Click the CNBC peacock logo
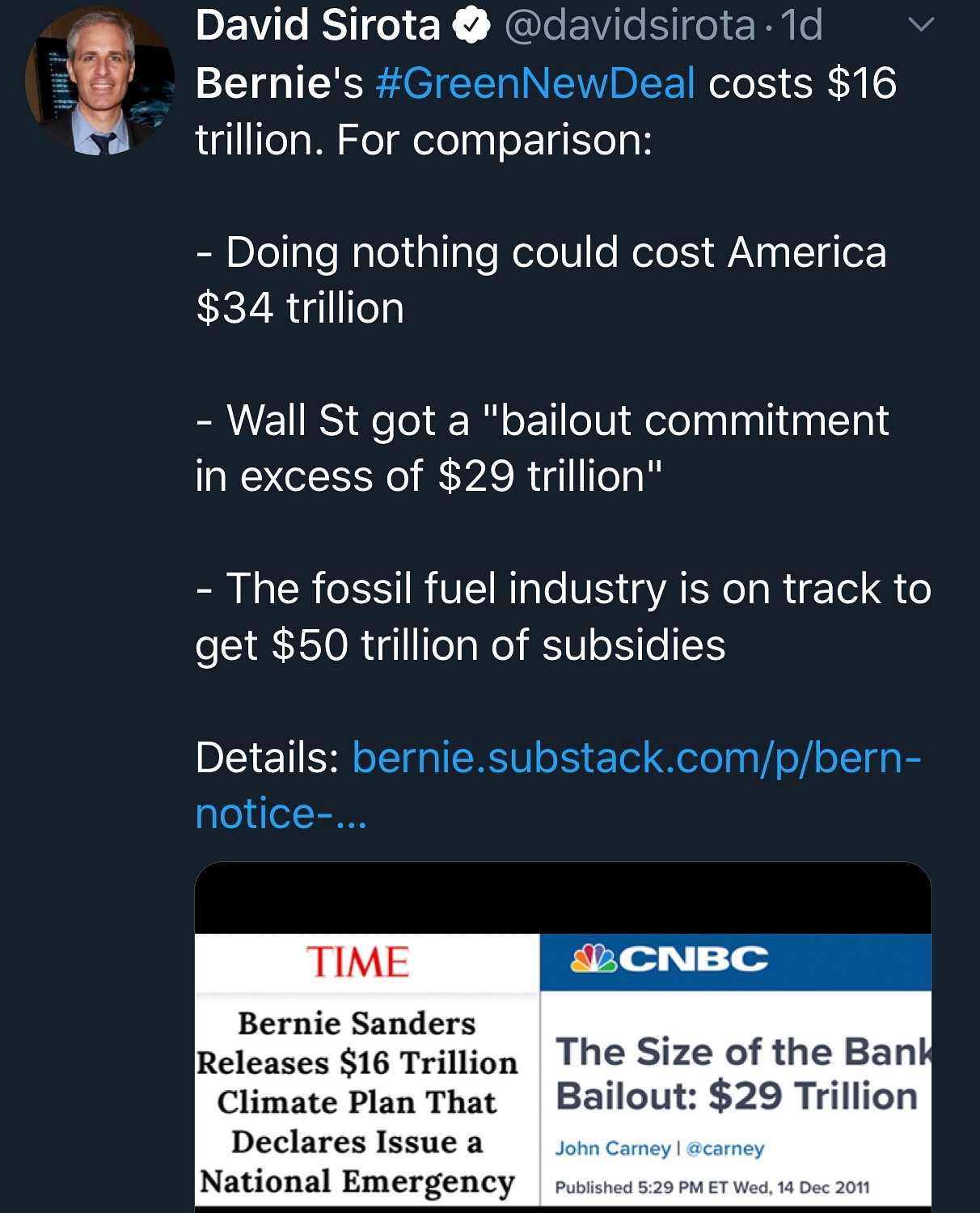Screen dimensions: 980x1213 [x=593, y=959]
